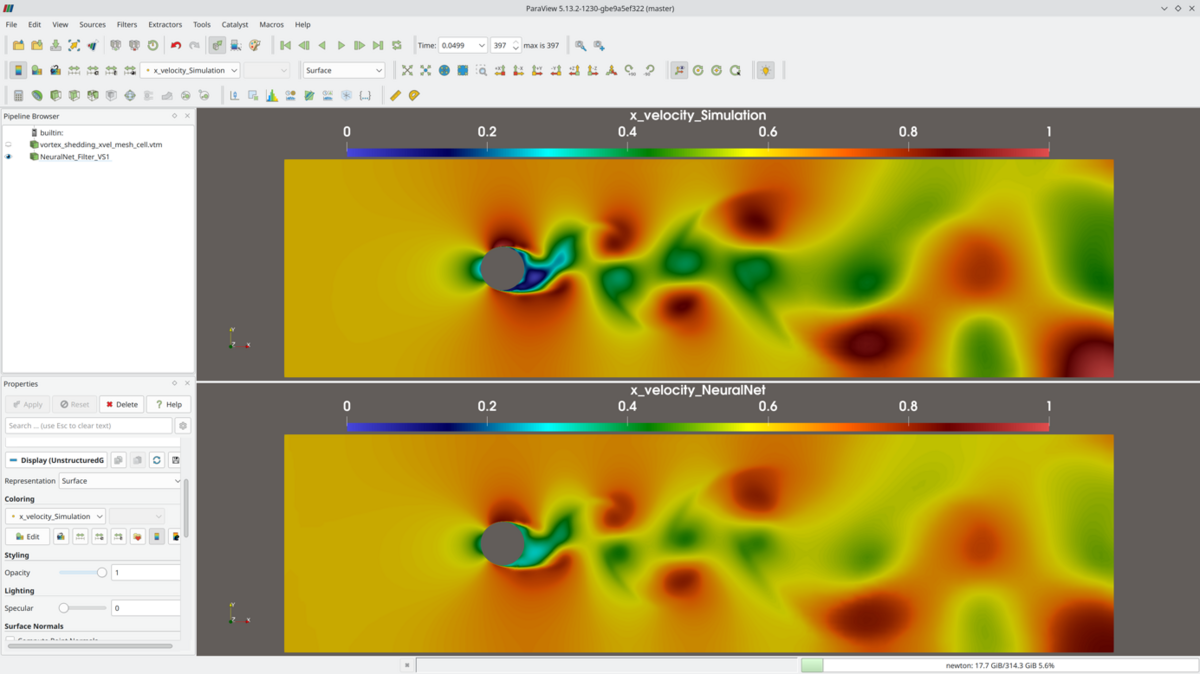Show NeuralNet_Filter_VS1 via eye icon

click(x=9, y=157)
